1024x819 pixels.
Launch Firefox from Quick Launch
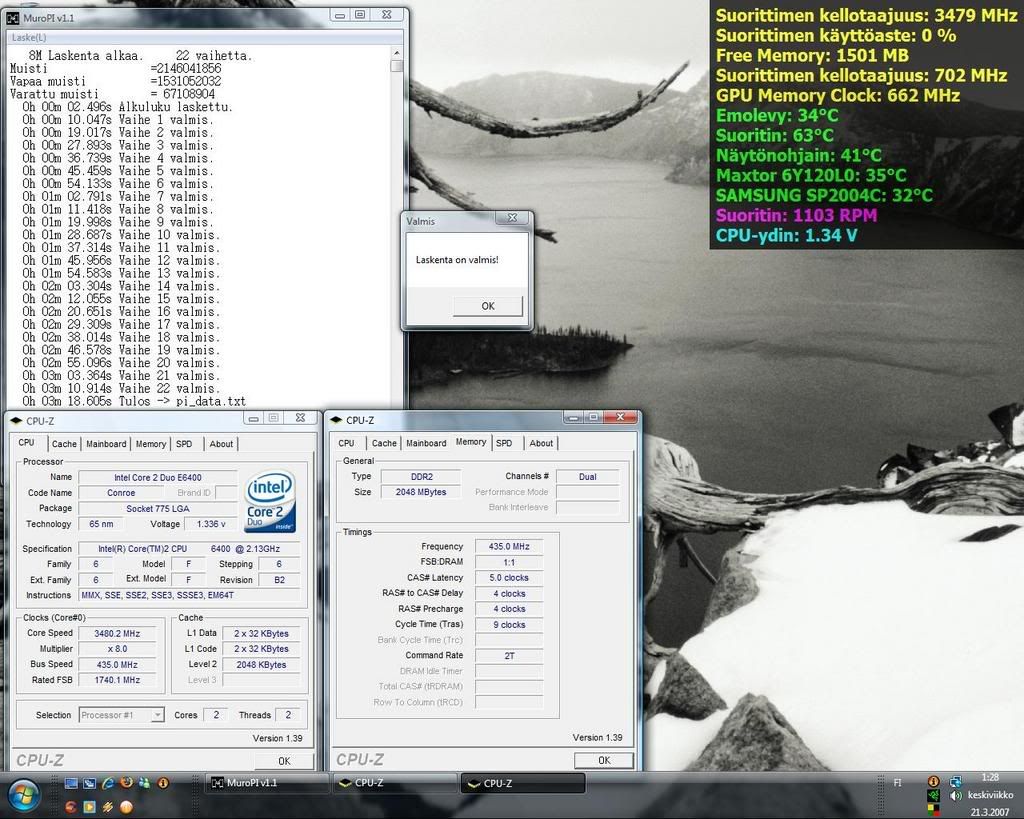tap(126, 783)
